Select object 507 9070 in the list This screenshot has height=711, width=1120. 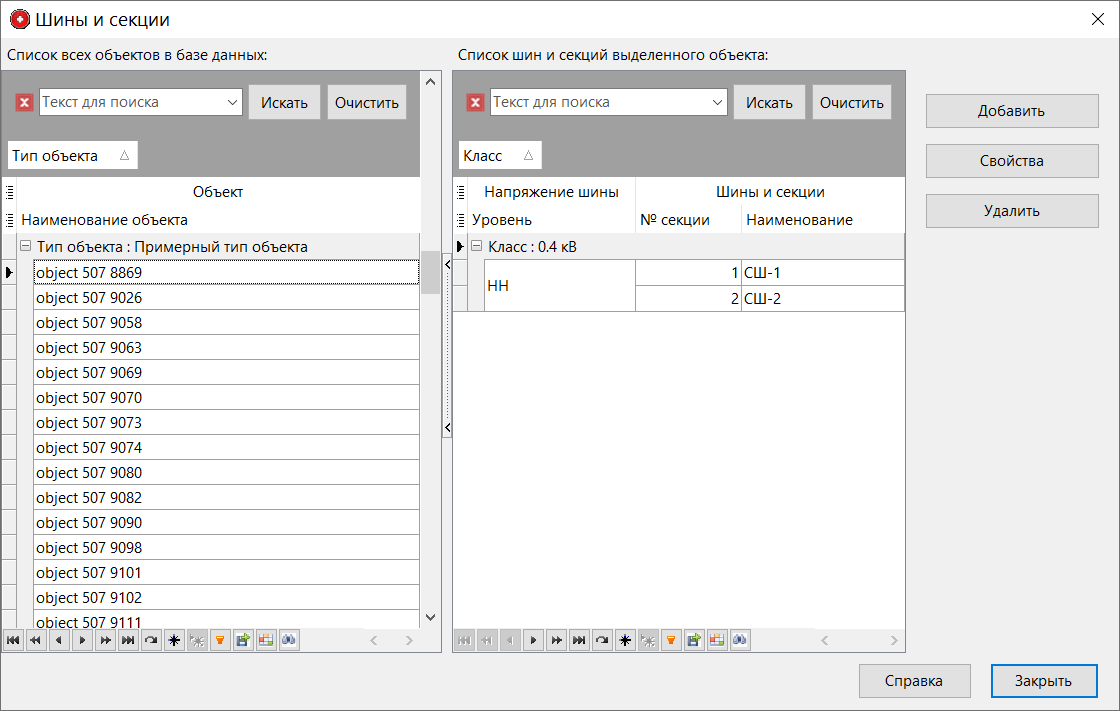pos(225,398)
